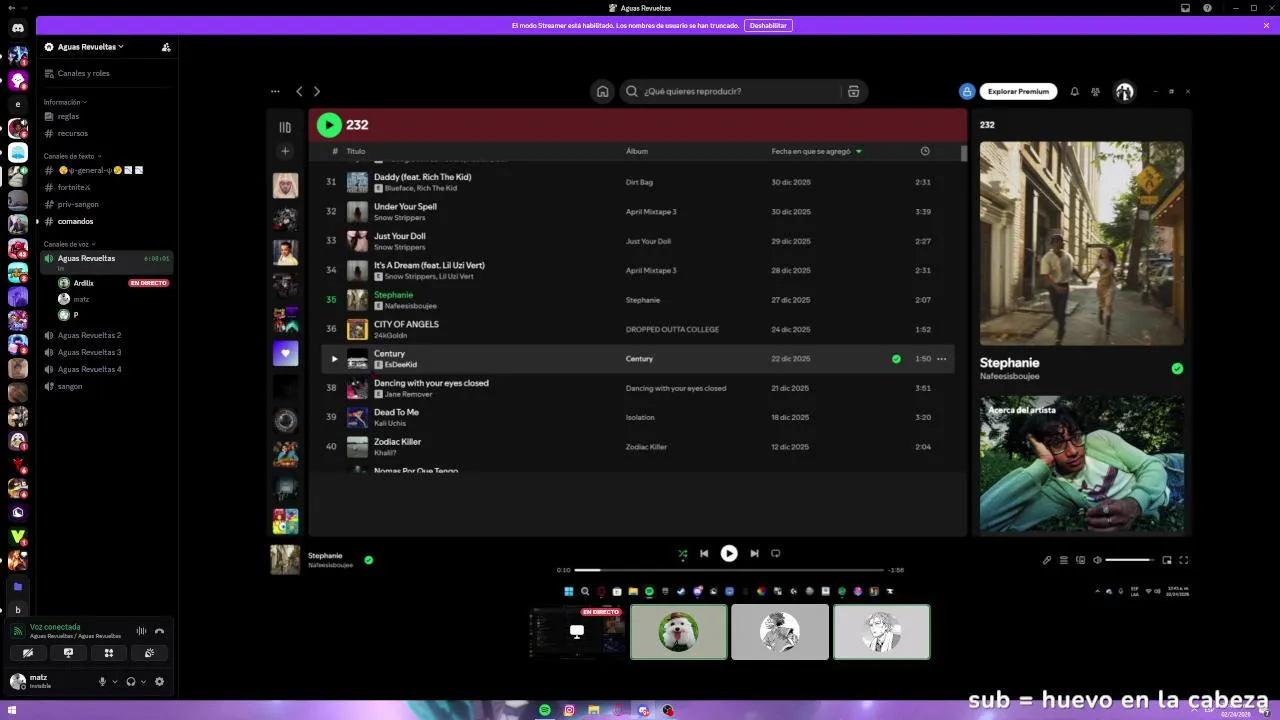Open comandos channel
Screen dimensions: 1280x720
tap(106, 221)
